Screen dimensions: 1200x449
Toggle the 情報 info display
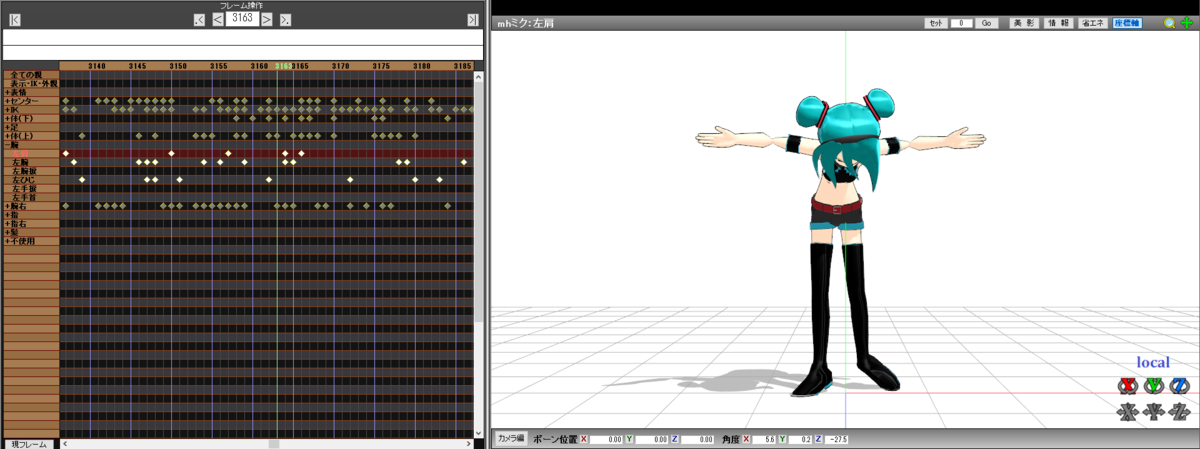click(1058, 23)
